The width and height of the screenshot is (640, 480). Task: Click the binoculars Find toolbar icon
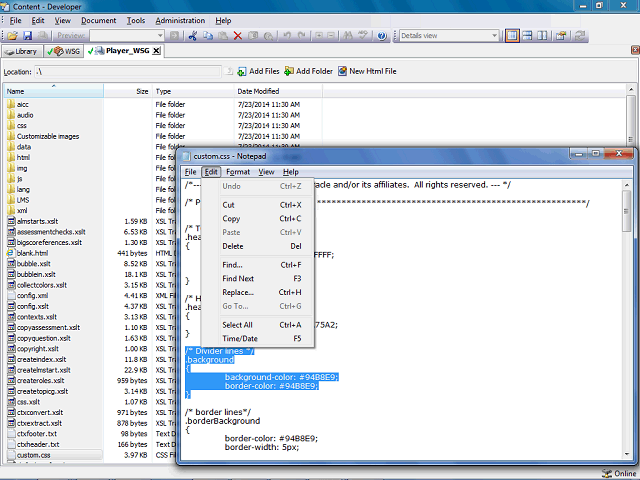point(348,36)
